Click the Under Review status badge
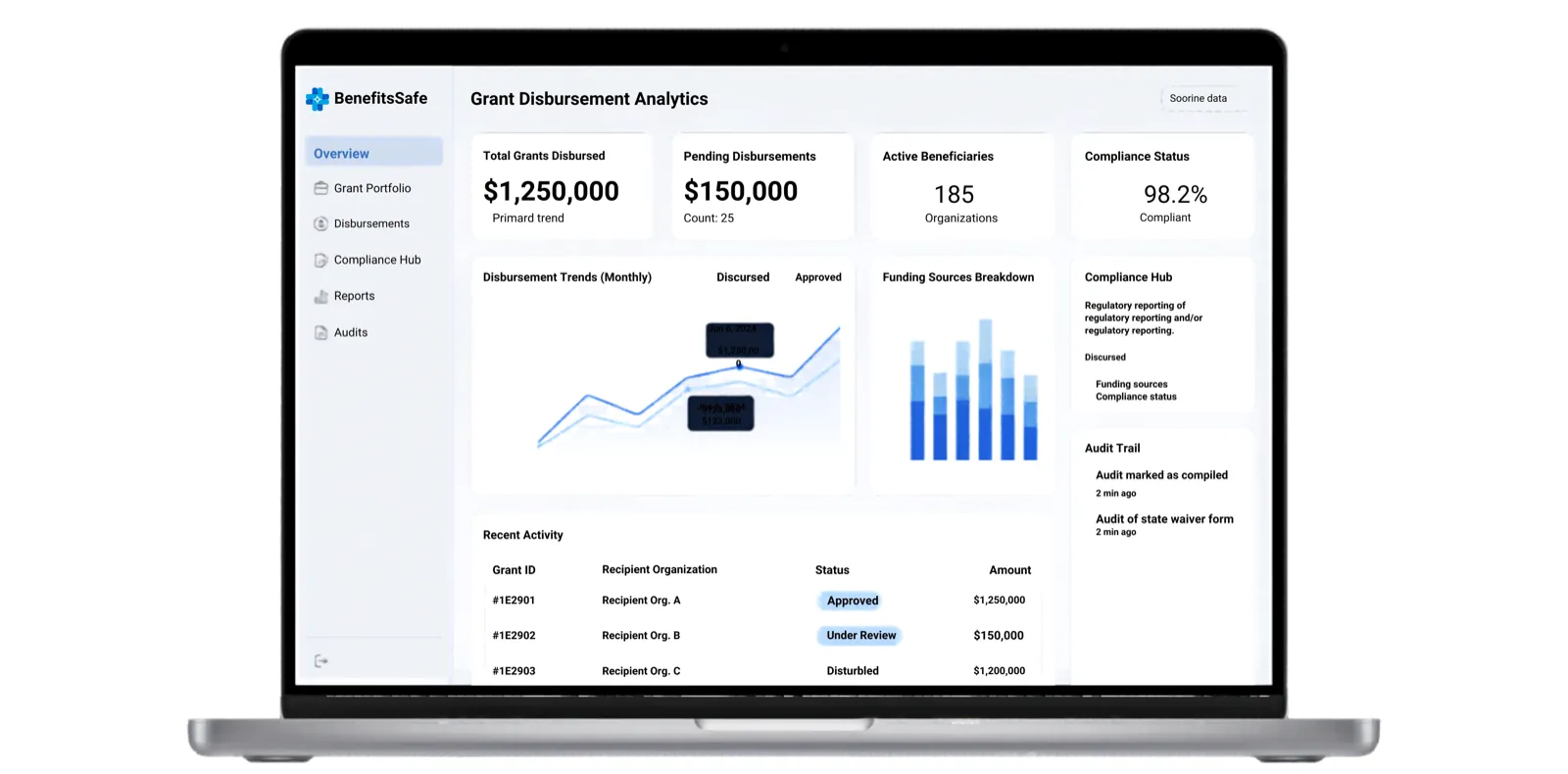This screenshot has width=1568, height=774. (x=860, y=635)
